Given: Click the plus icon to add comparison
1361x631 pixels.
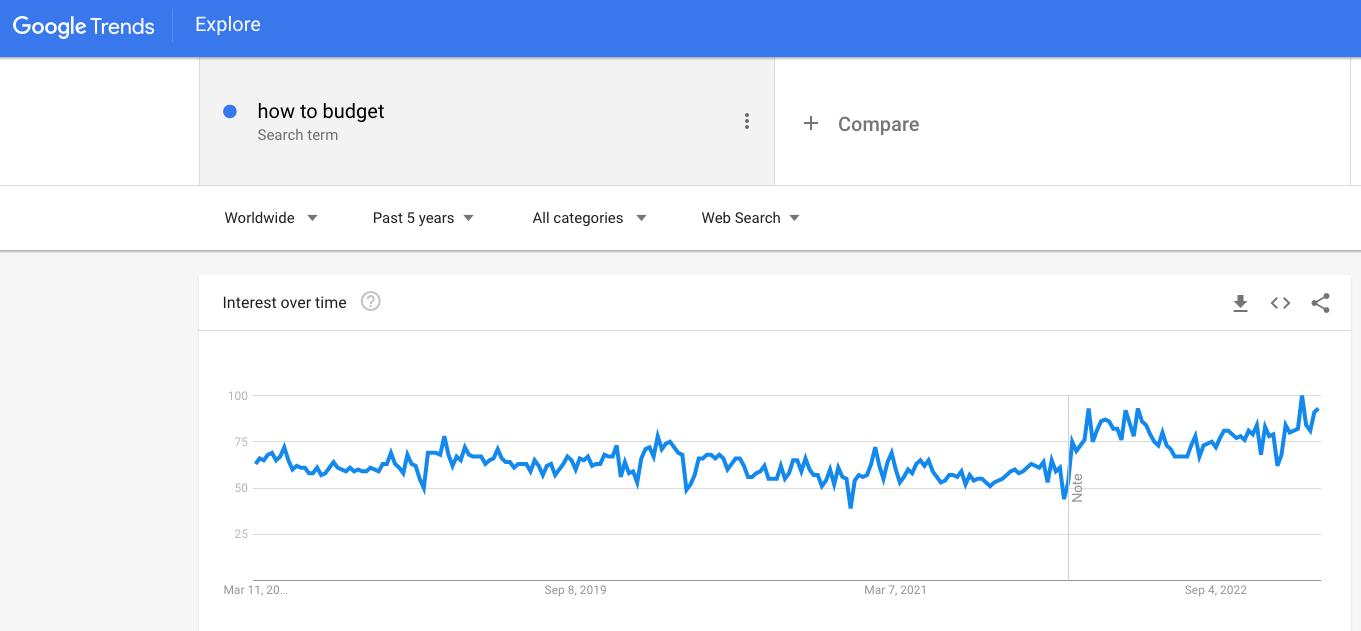Looking at the screenshot, I should click(x=811, y=123).
